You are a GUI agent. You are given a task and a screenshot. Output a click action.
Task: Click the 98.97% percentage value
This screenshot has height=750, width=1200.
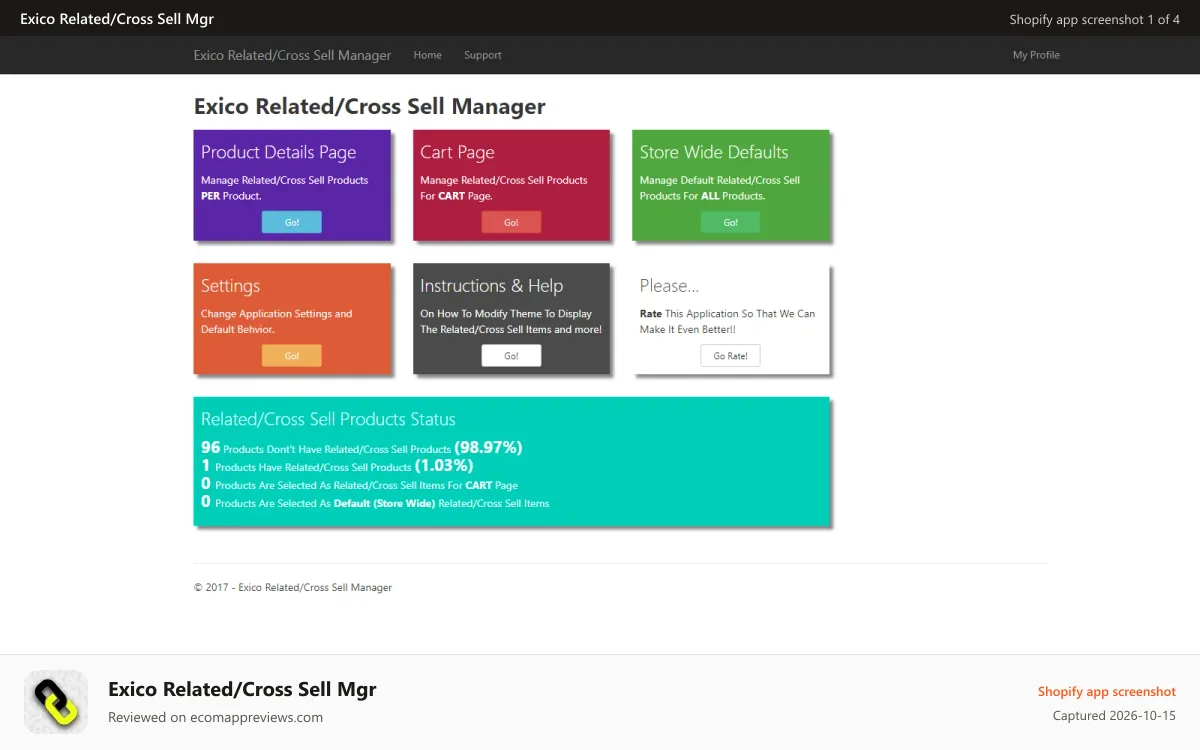pos(488,447)
